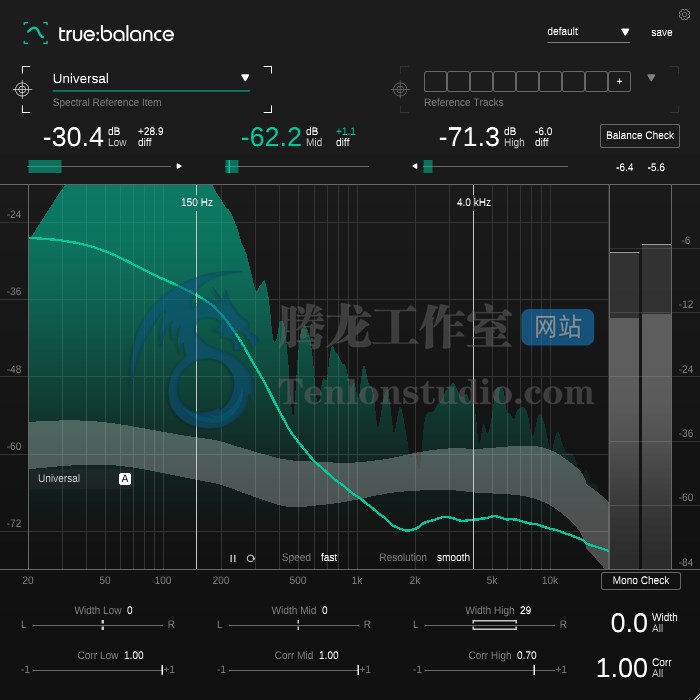Solo High band with left arrow
This screenshot has width=700, height=700.
pos(415,166)
